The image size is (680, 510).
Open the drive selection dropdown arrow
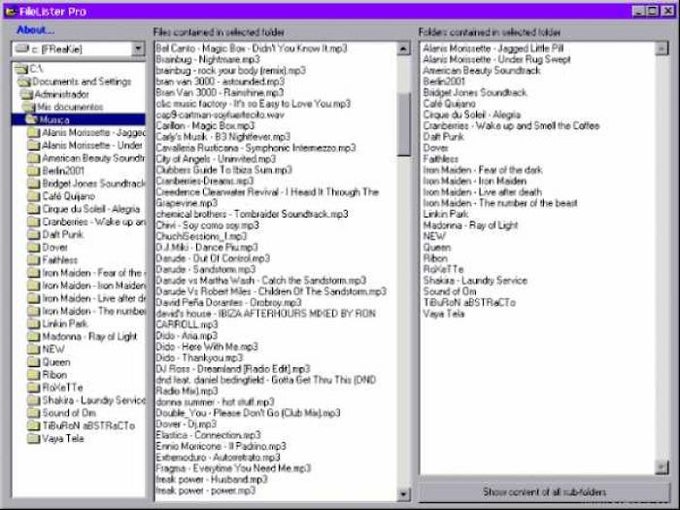(138, 49)
